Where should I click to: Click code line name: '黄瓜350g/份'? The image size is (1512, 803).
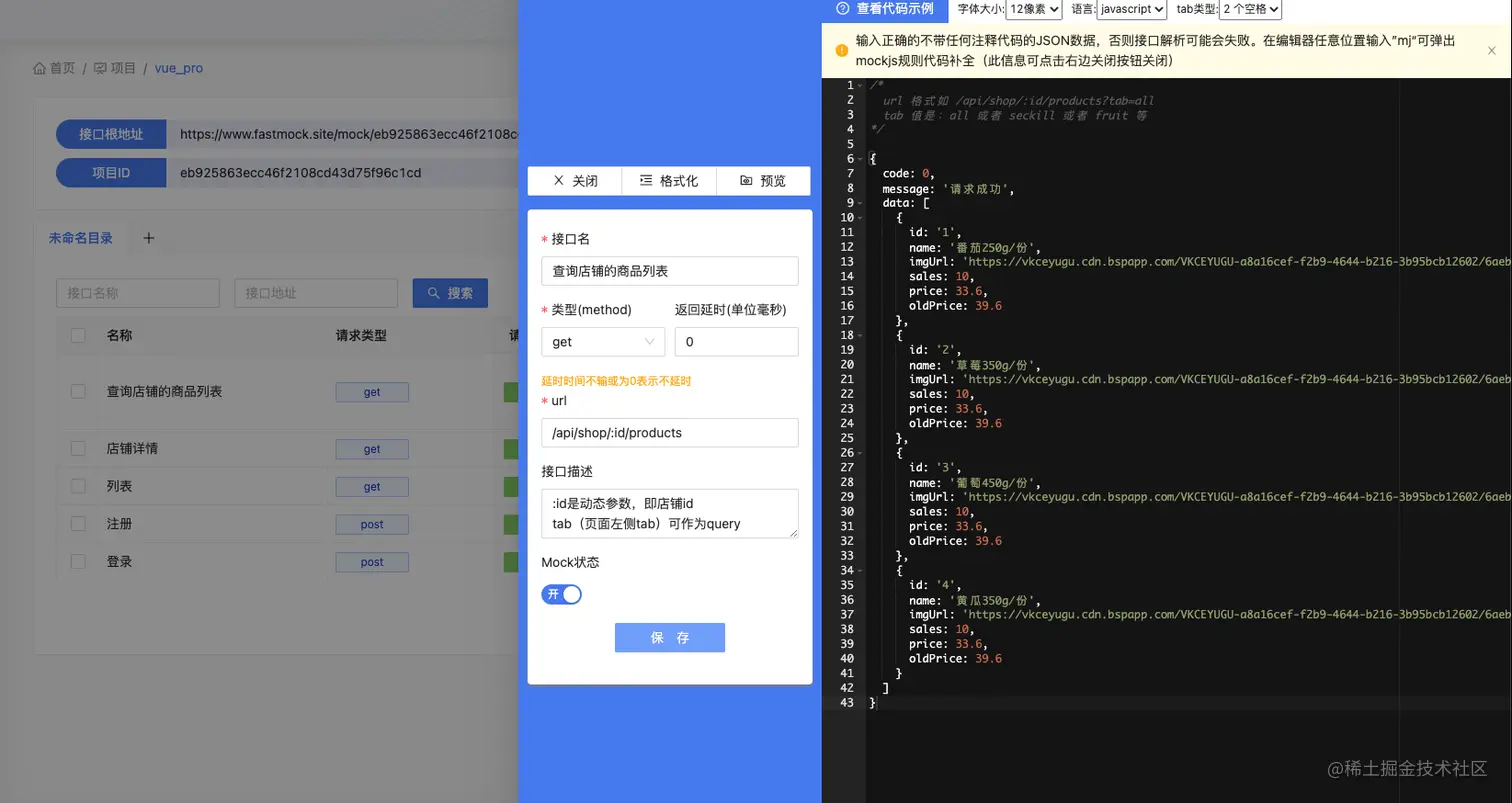click(975, 600)
